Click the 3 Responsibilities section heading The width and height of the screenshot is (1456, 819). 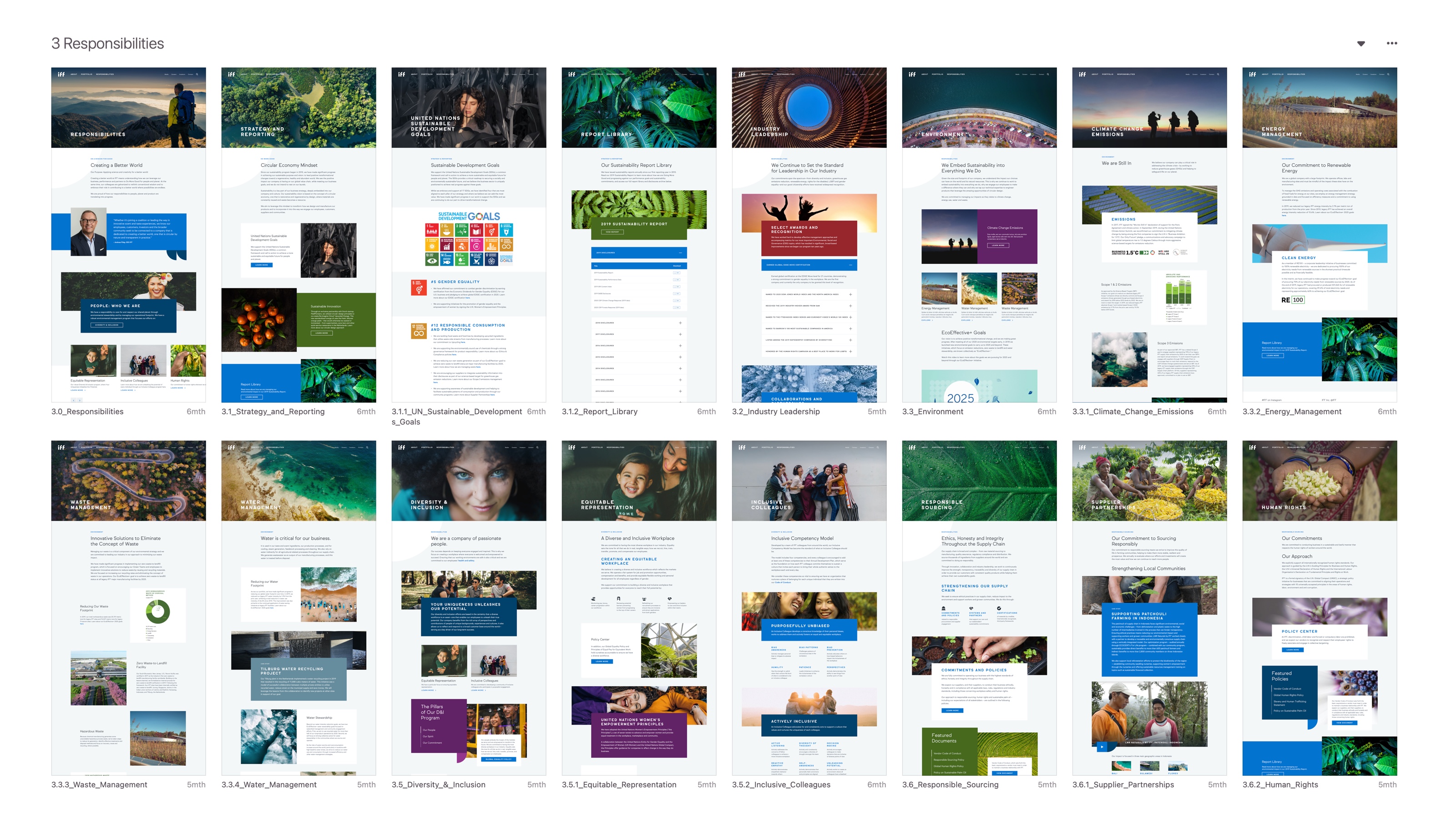coord(107,44)
